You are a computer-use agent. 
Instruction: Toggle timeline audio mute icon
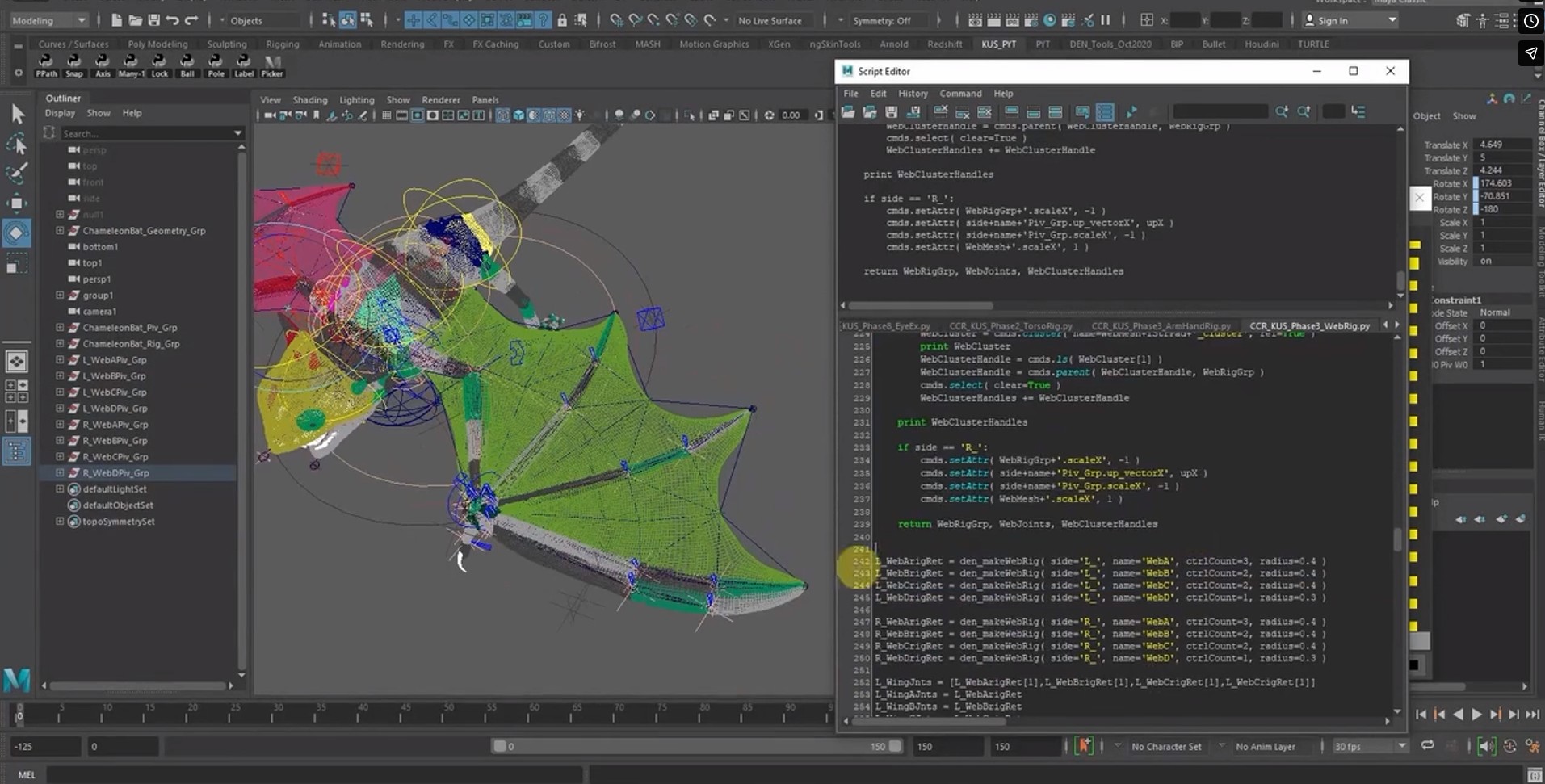pos(1486,746)
